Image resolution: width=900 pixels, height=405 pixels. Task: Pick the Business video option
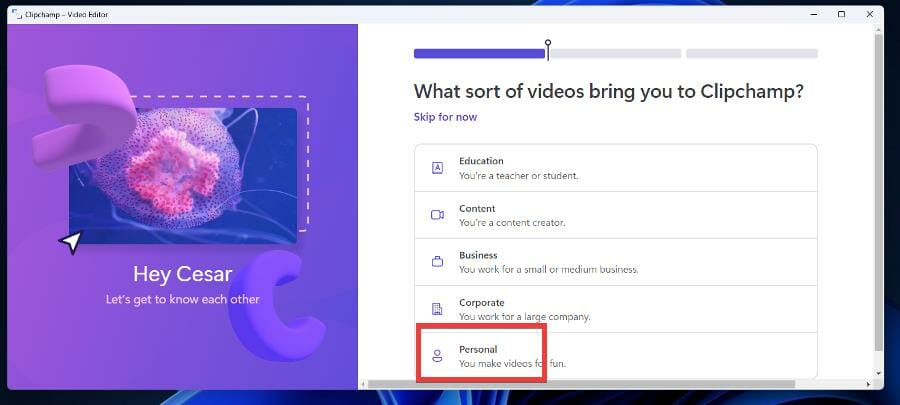(x=615, y=262)
